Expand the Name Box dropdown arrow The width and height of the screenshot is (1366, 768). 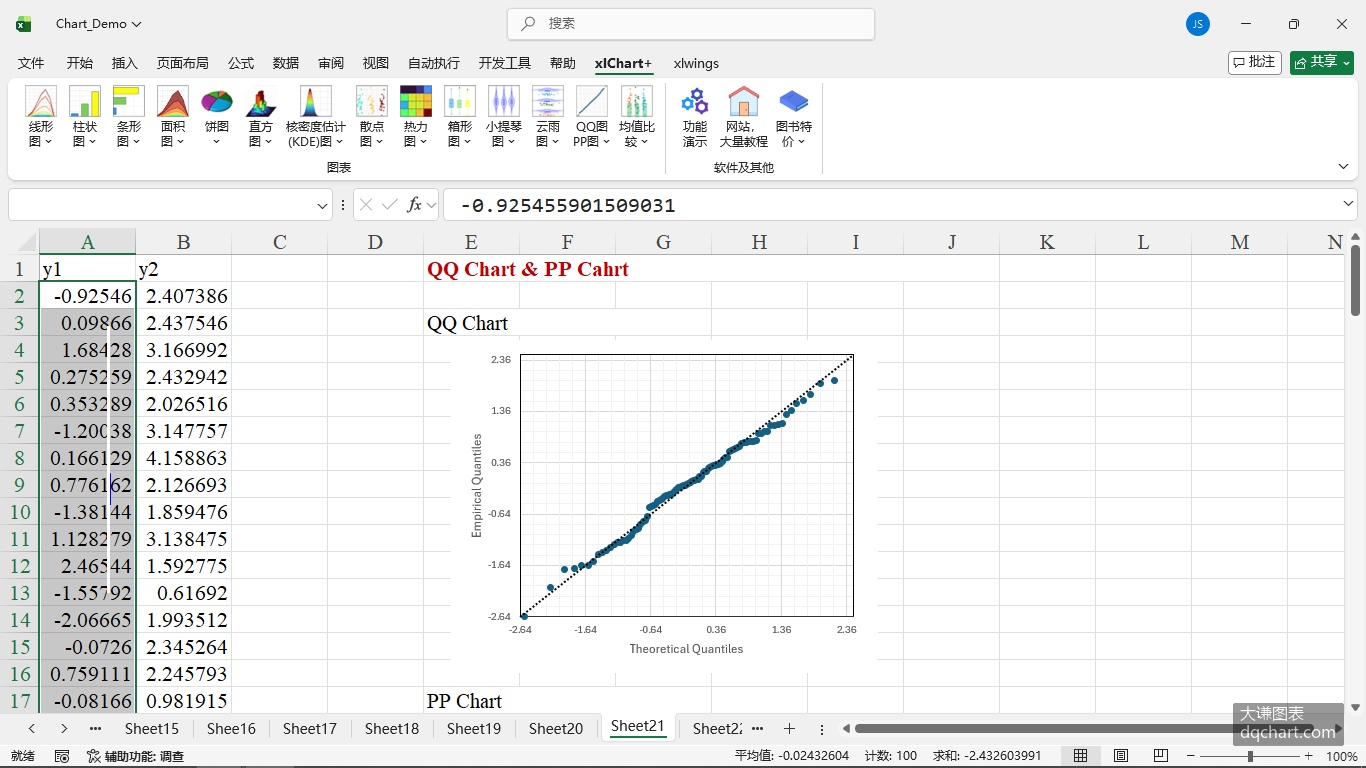[322, 205]
